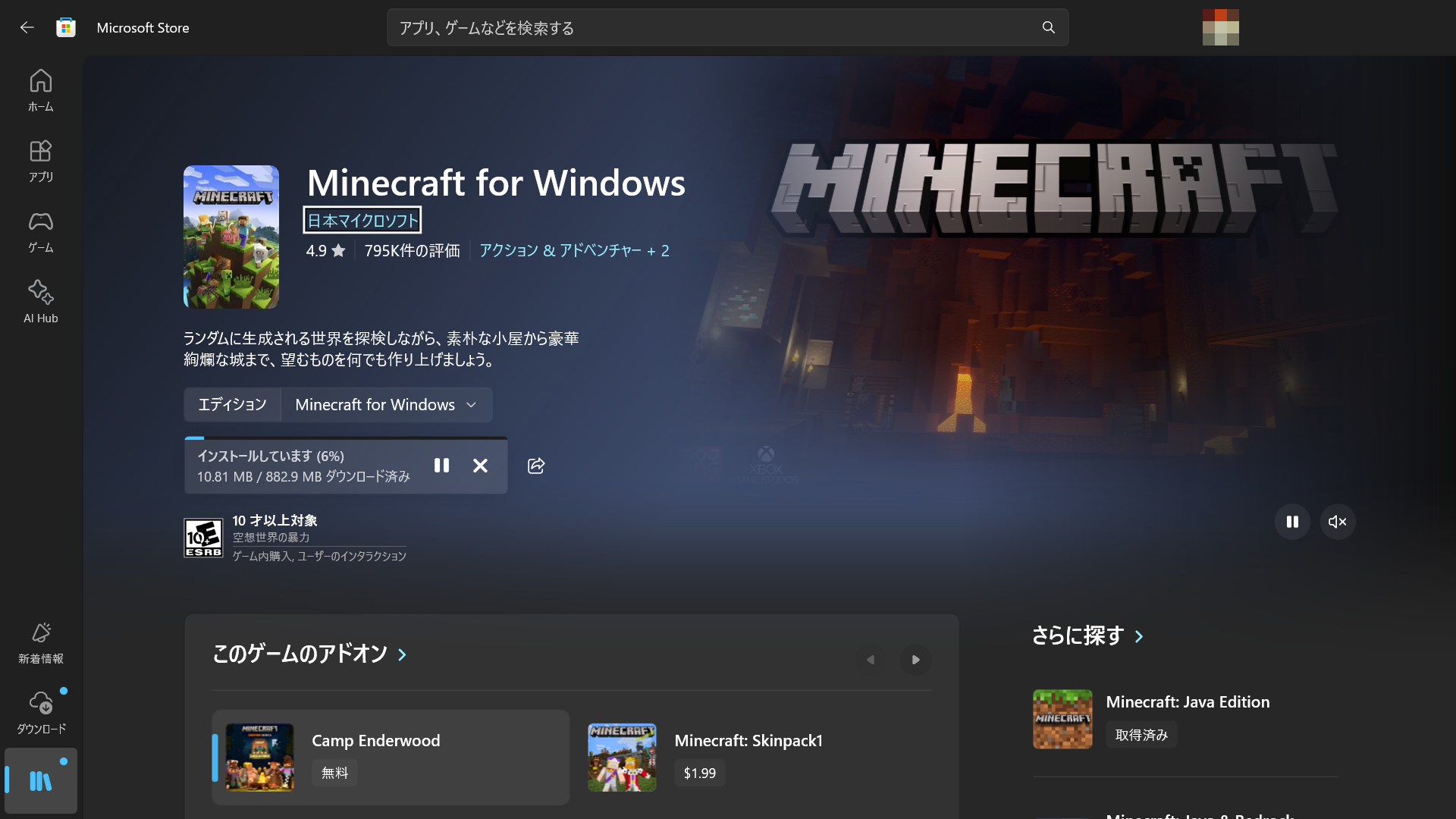Pause the Minecraft installation
Image resolution: width=1456 pixels, height=819 pixels.
442,466
